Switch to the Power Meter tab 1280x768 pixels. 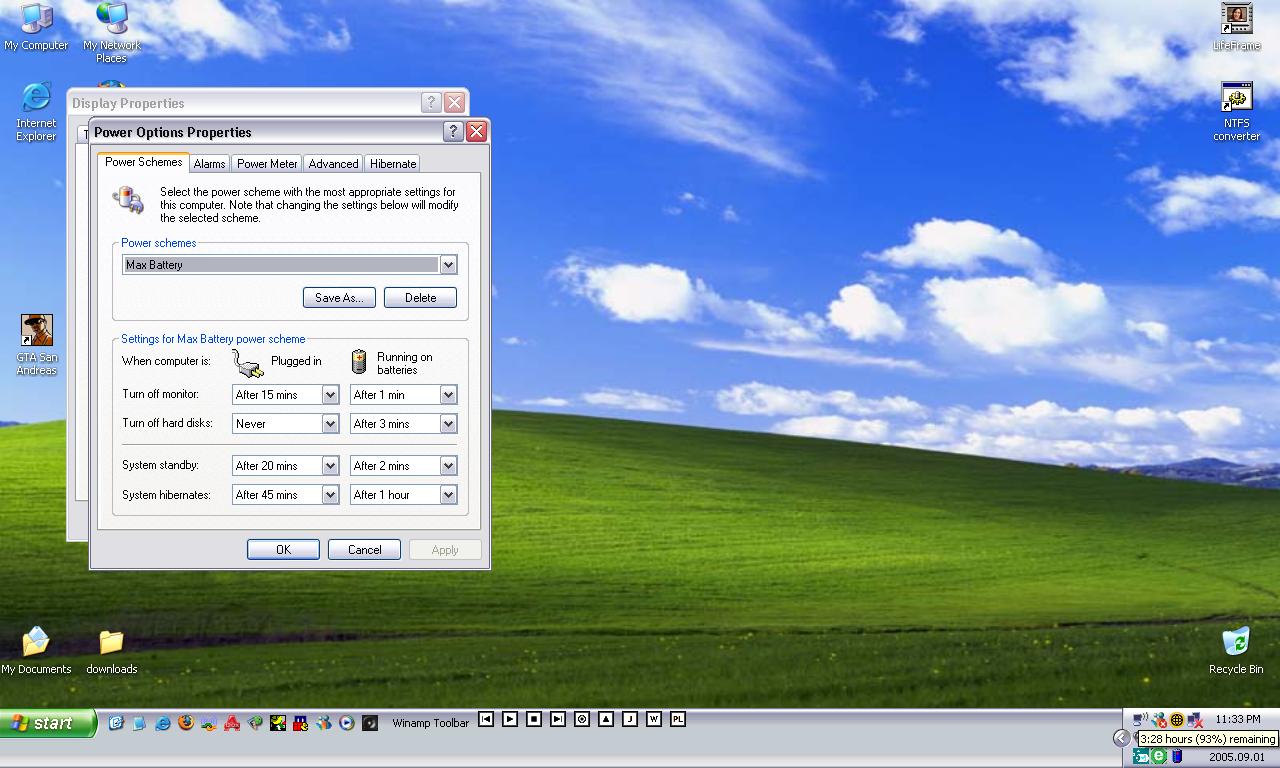click(267, 163)
